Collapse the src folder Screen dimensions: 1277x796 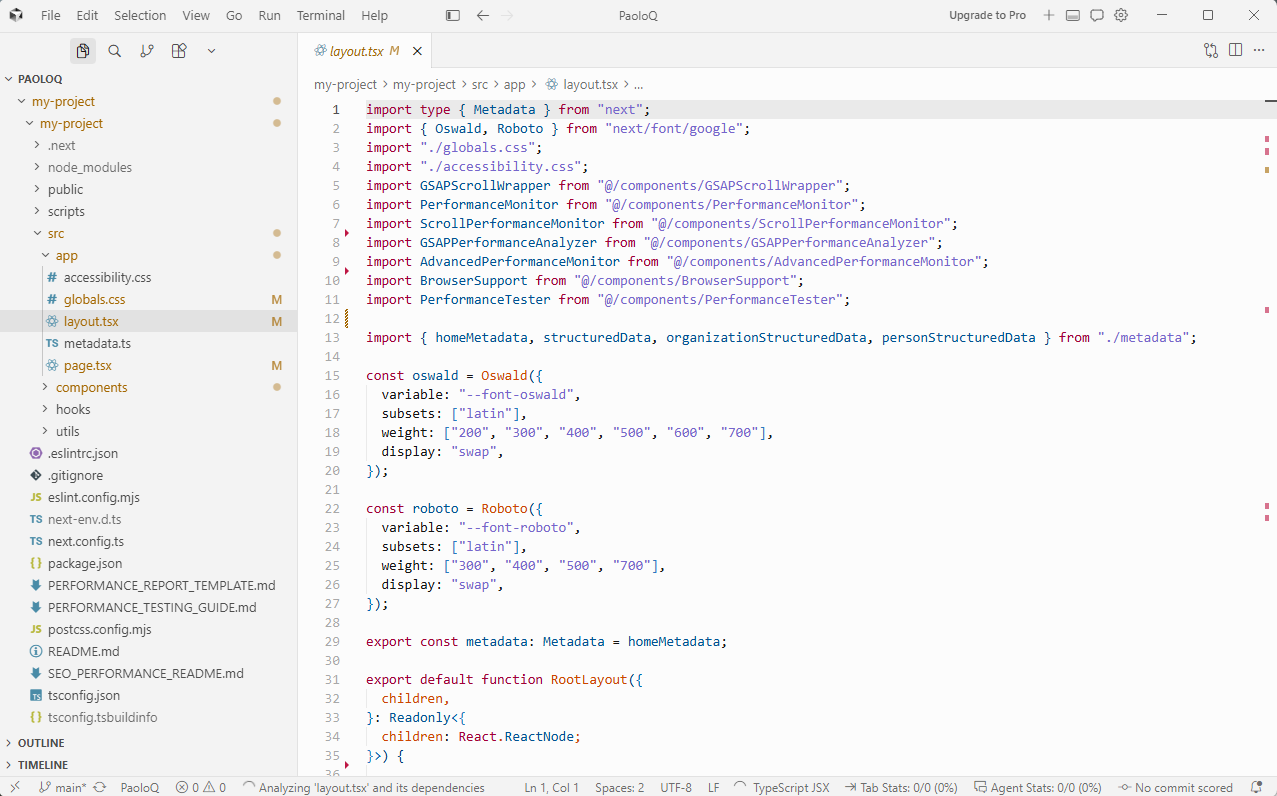(x=148, y=233)
